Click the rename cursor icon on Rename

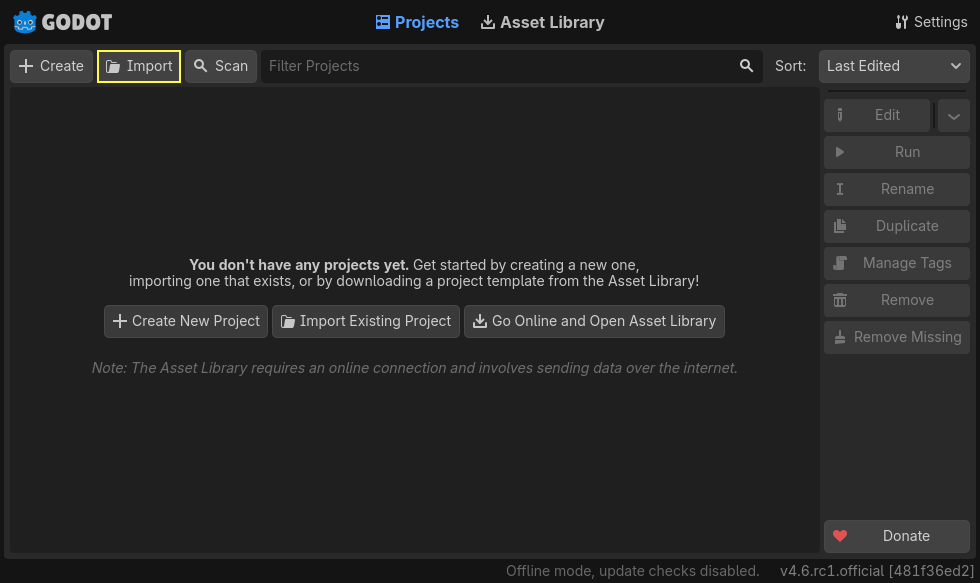(840, 188)
